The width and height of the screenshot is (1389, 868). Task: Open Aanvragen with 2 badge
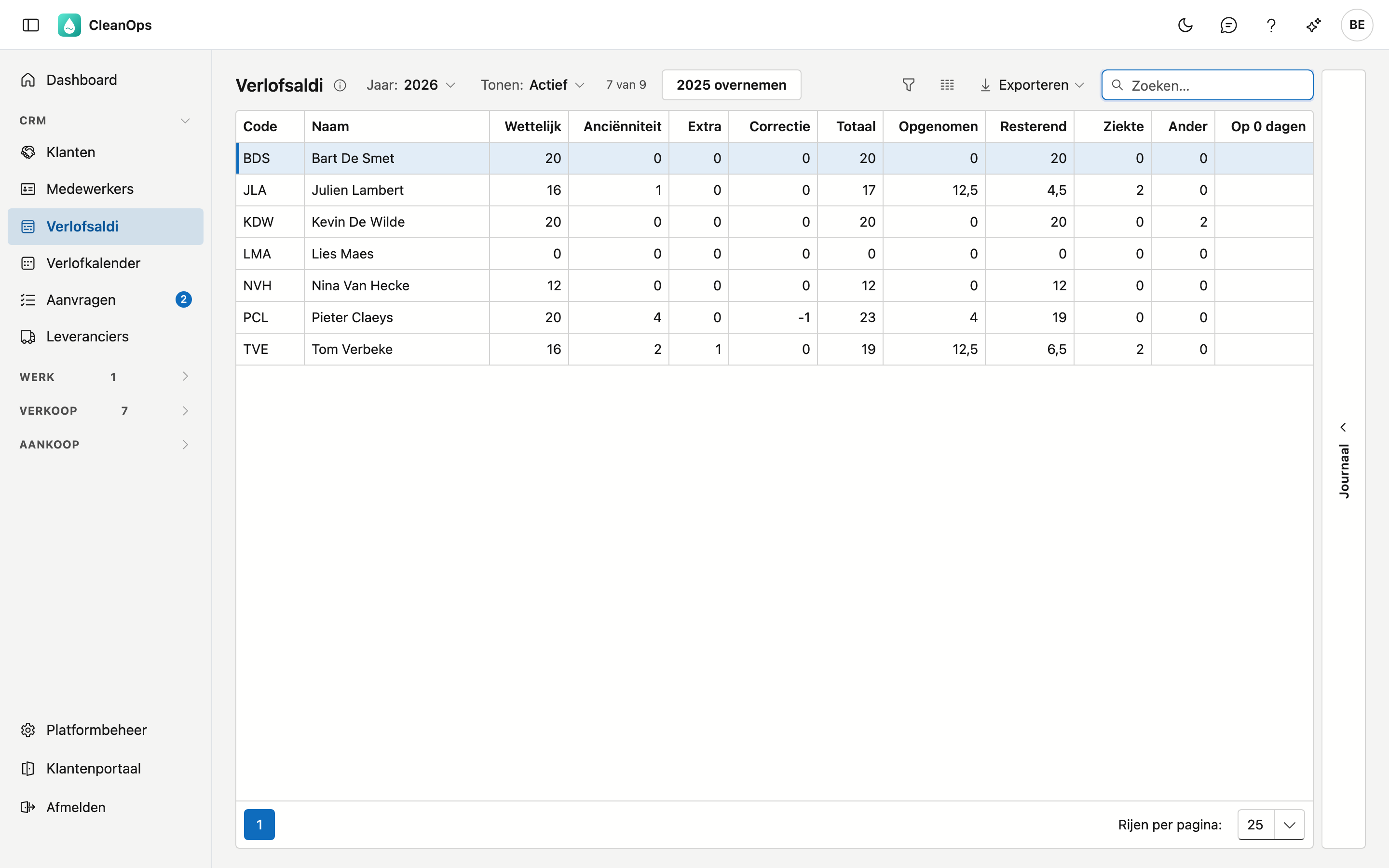coord(106,299)
